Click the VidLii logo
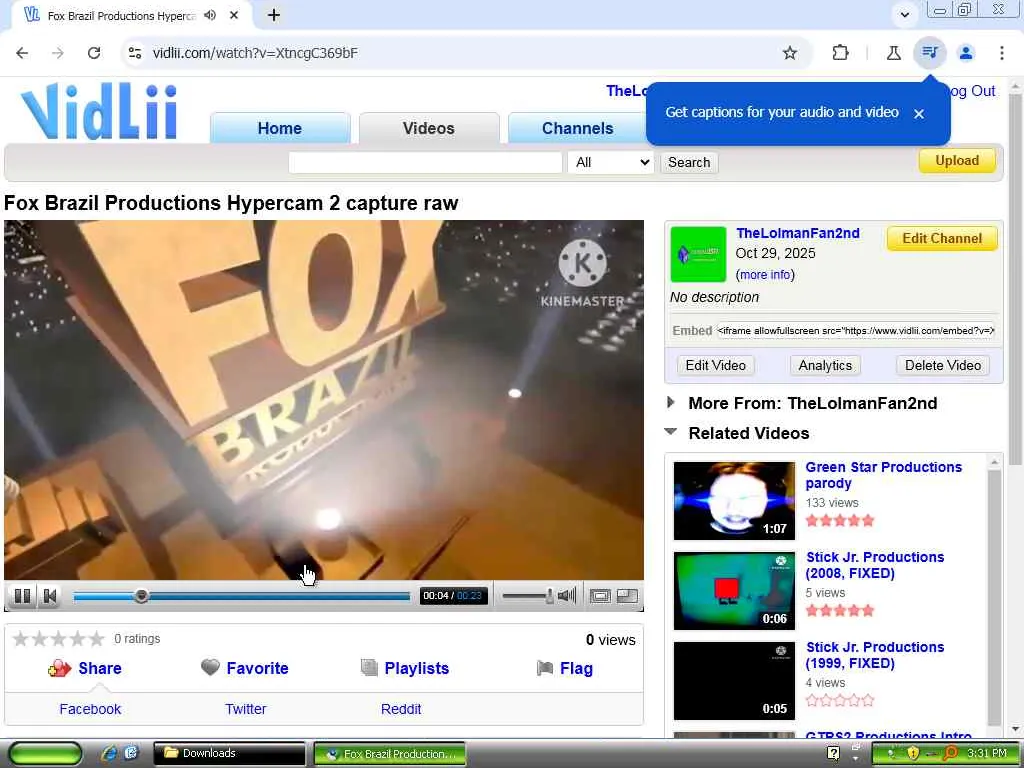 click(x=99, y=111)
